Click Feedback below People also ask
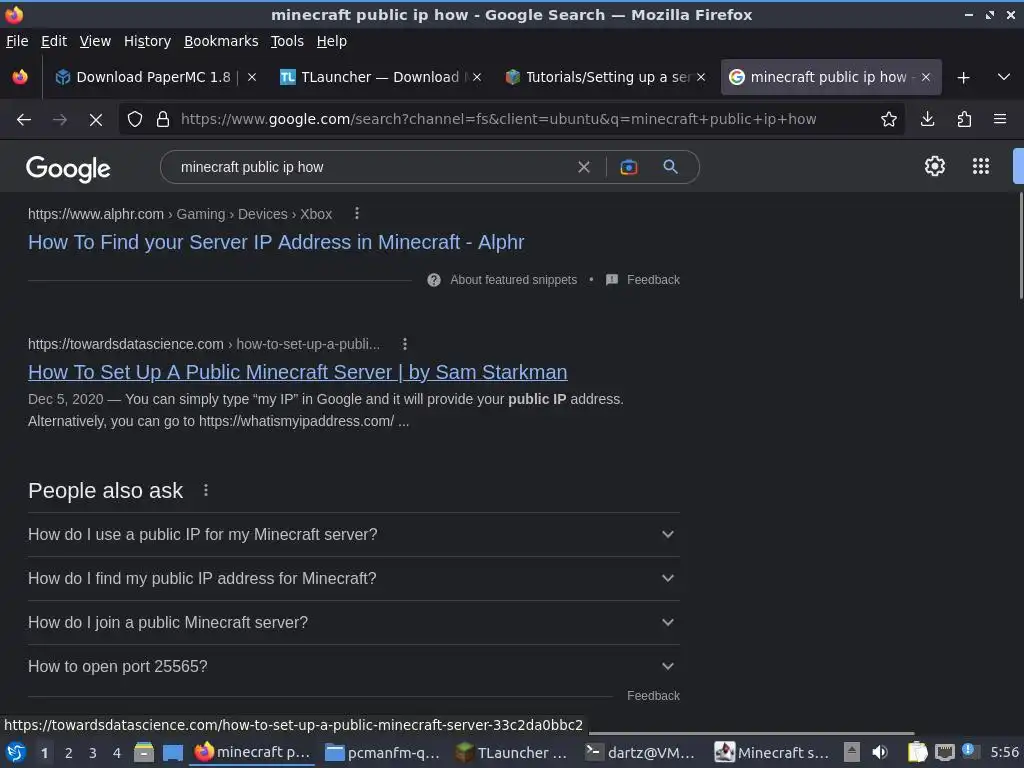The image size is (1024, 768). 653,696
